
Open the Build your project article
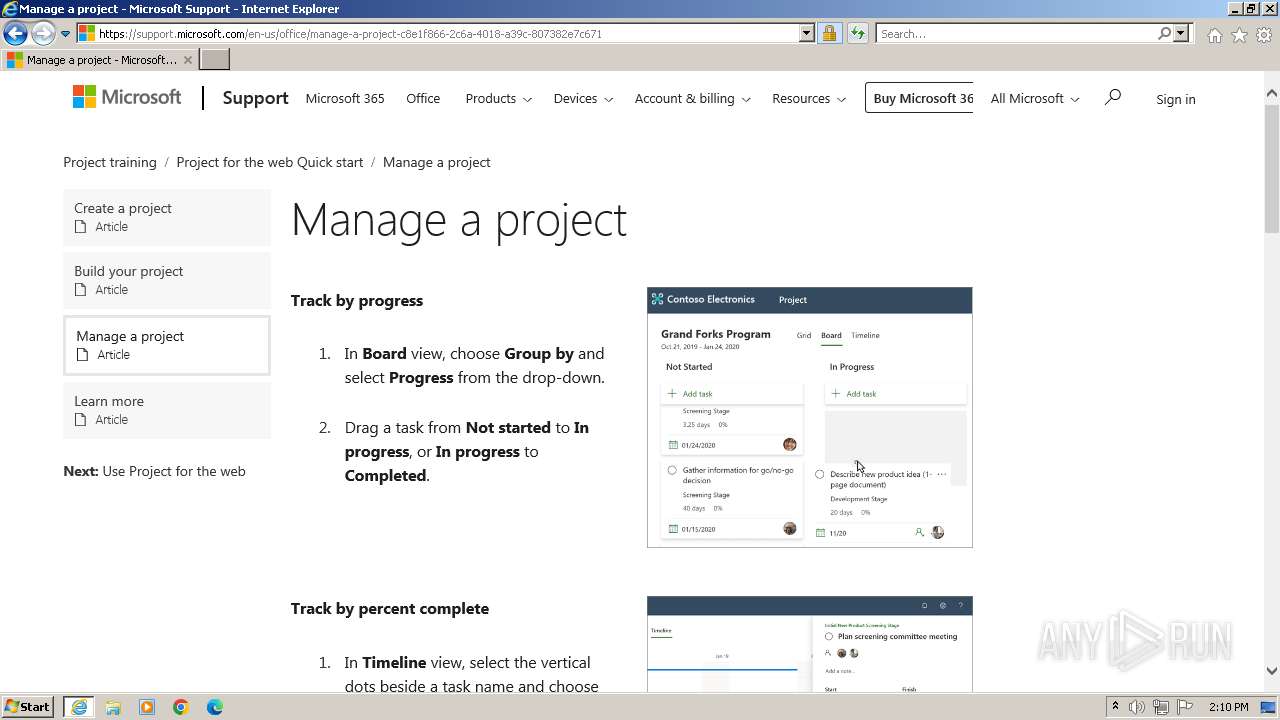(x=167, y=280)
